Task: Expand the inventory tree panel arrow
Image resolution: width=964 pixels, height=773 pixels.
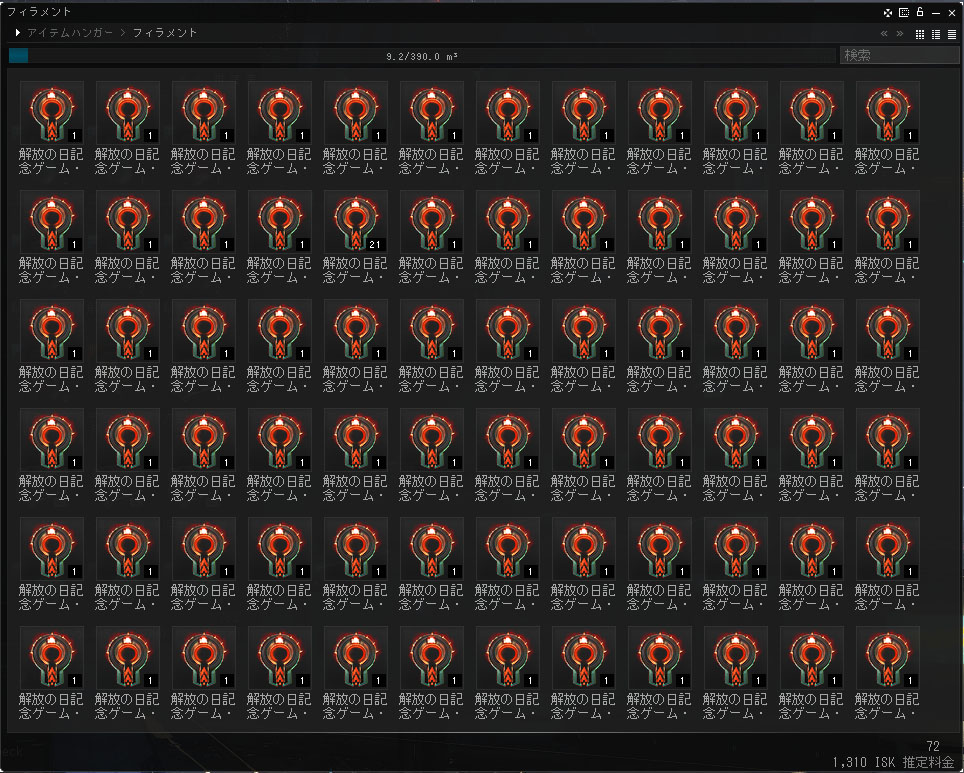Action: click(x=18, y=33)
